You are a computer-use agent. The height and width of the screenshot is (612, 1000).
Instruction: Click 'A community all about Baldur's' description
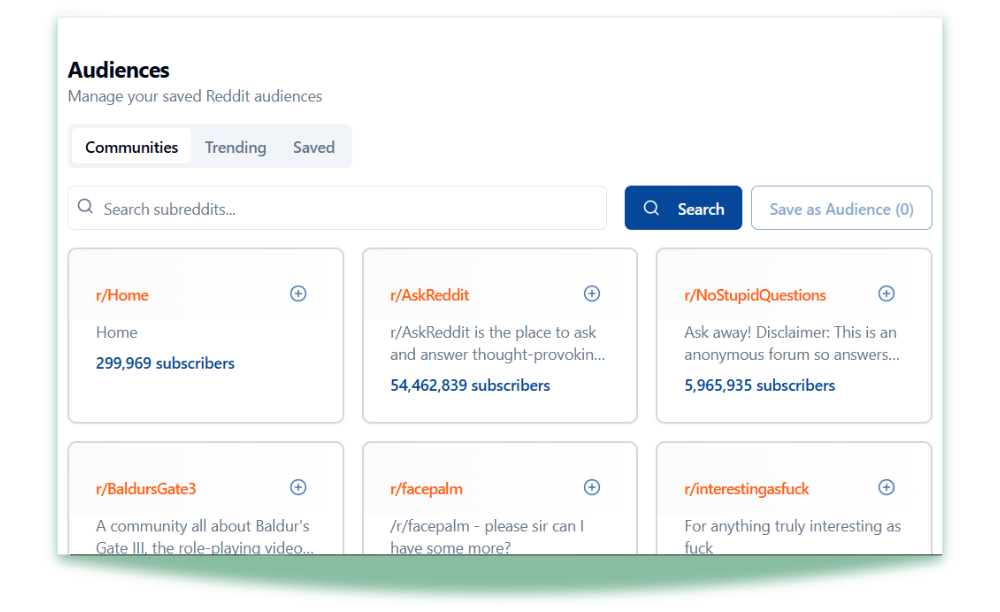click(x=205, y=536)
